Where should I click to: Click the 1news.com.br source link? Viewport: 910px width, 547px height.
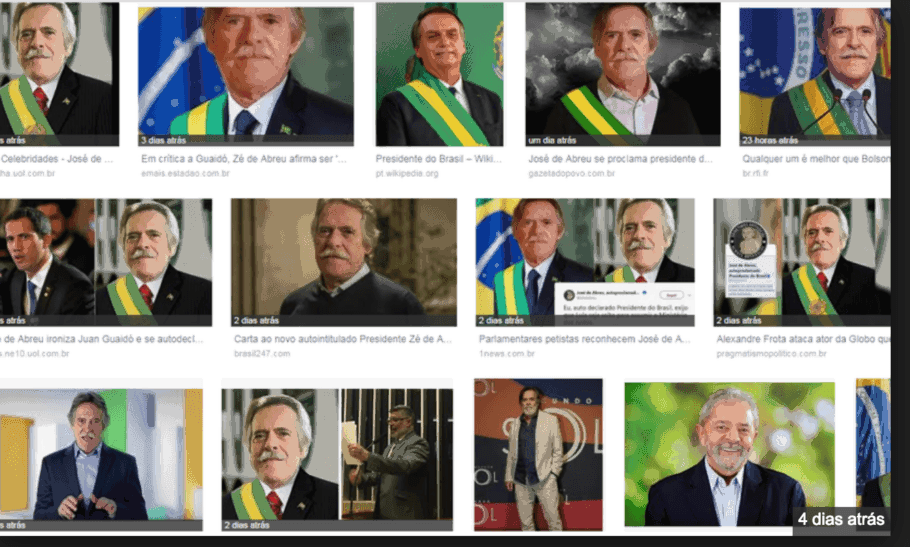(507, 353)
